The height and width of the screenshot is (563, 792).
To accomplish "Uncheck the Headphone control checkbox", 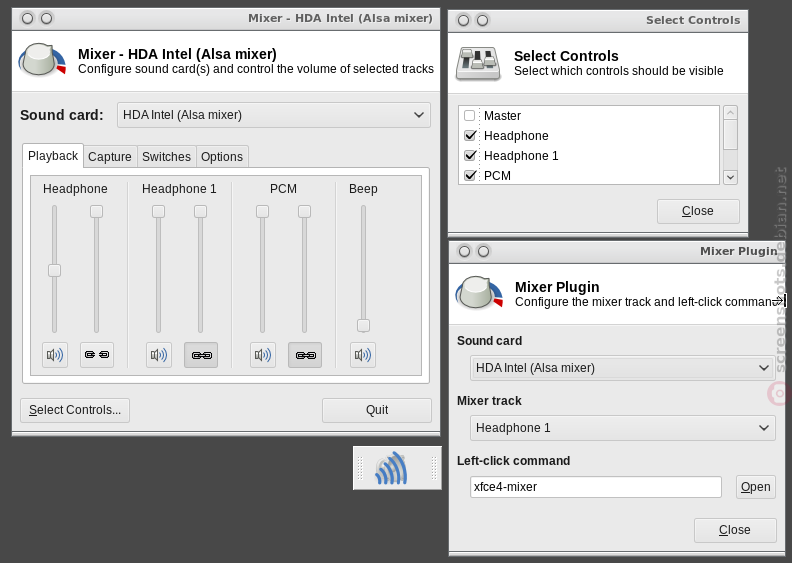I will point(470,135).
